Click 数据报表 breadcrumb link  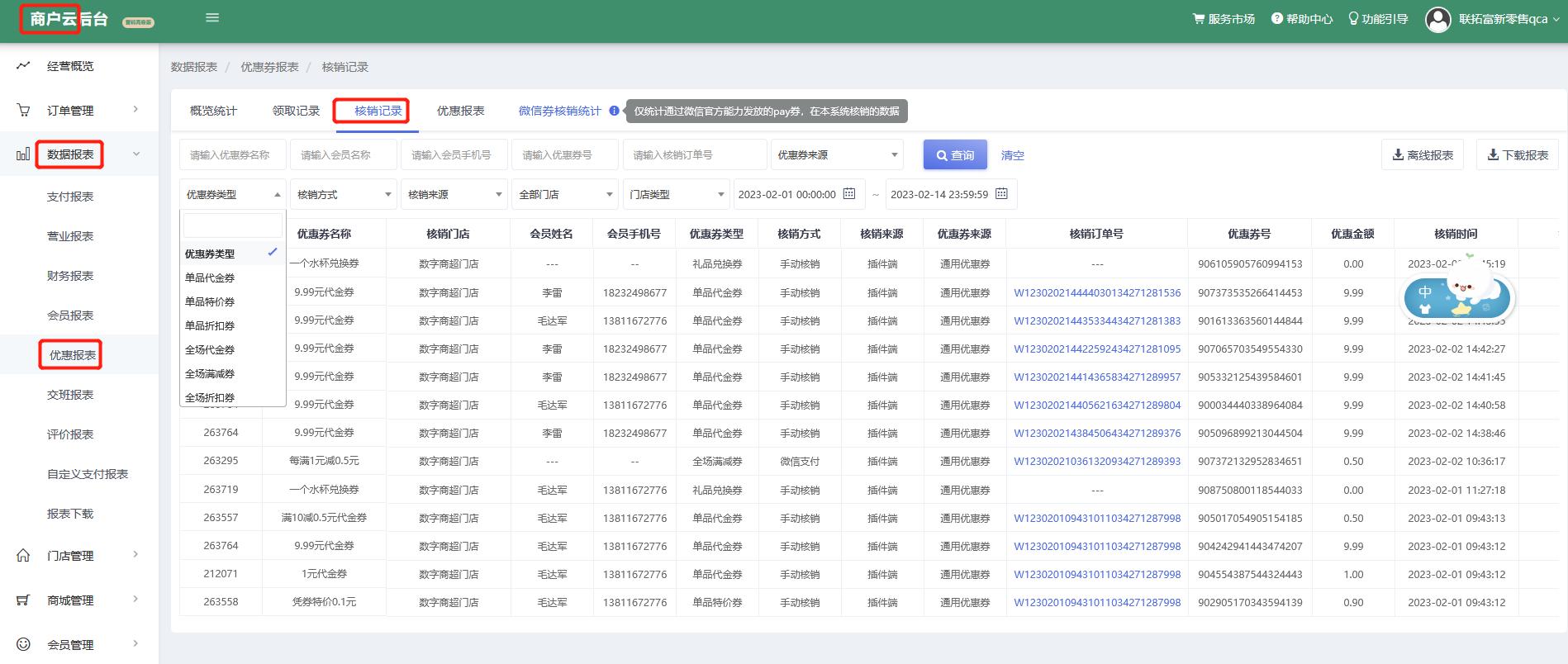pyautogui.click(x=194, y=67)
